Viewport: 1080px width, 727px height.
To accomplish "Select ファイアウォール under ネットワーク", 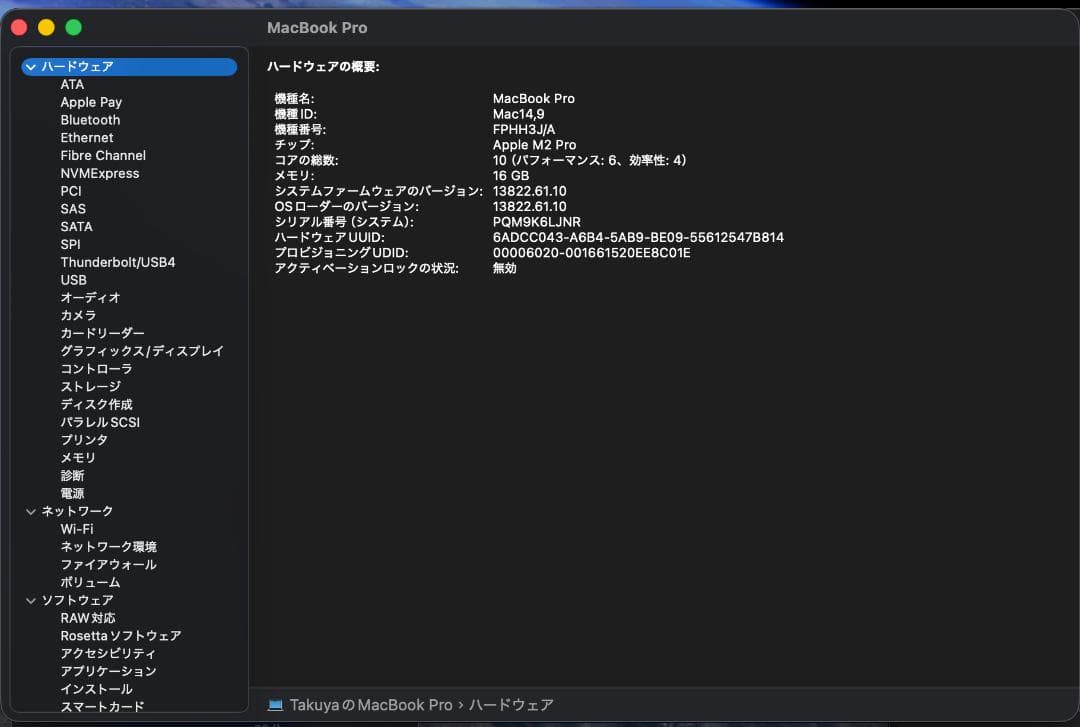I will (106, 564).
